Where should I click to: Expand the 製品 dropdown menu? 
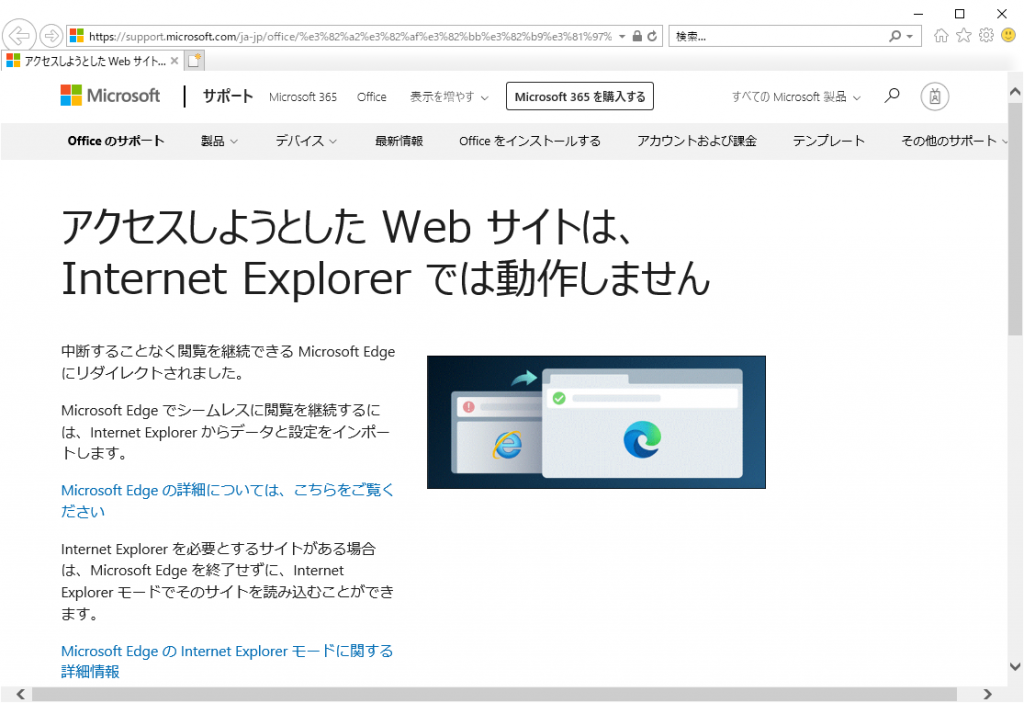click(219, 140)
